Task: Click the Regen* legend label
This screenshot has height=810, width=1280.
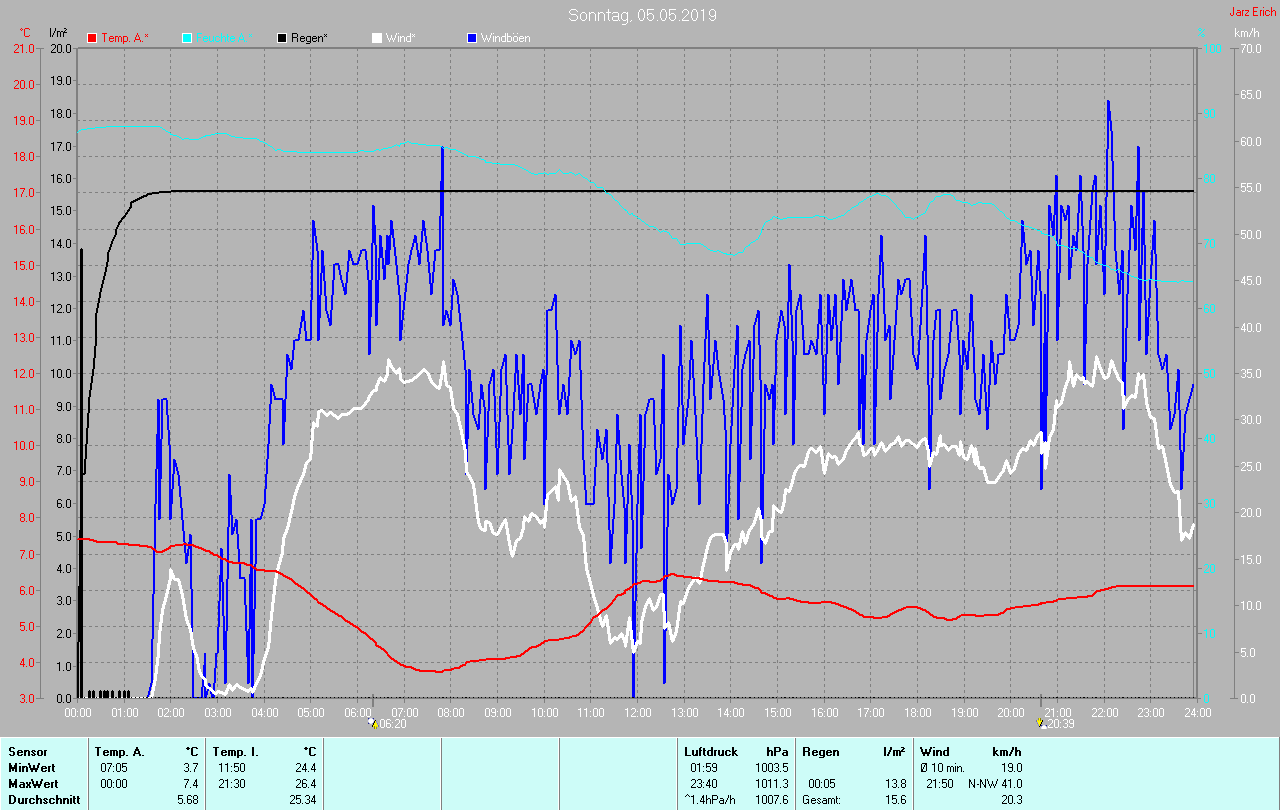Action: (x=309, y=38)
